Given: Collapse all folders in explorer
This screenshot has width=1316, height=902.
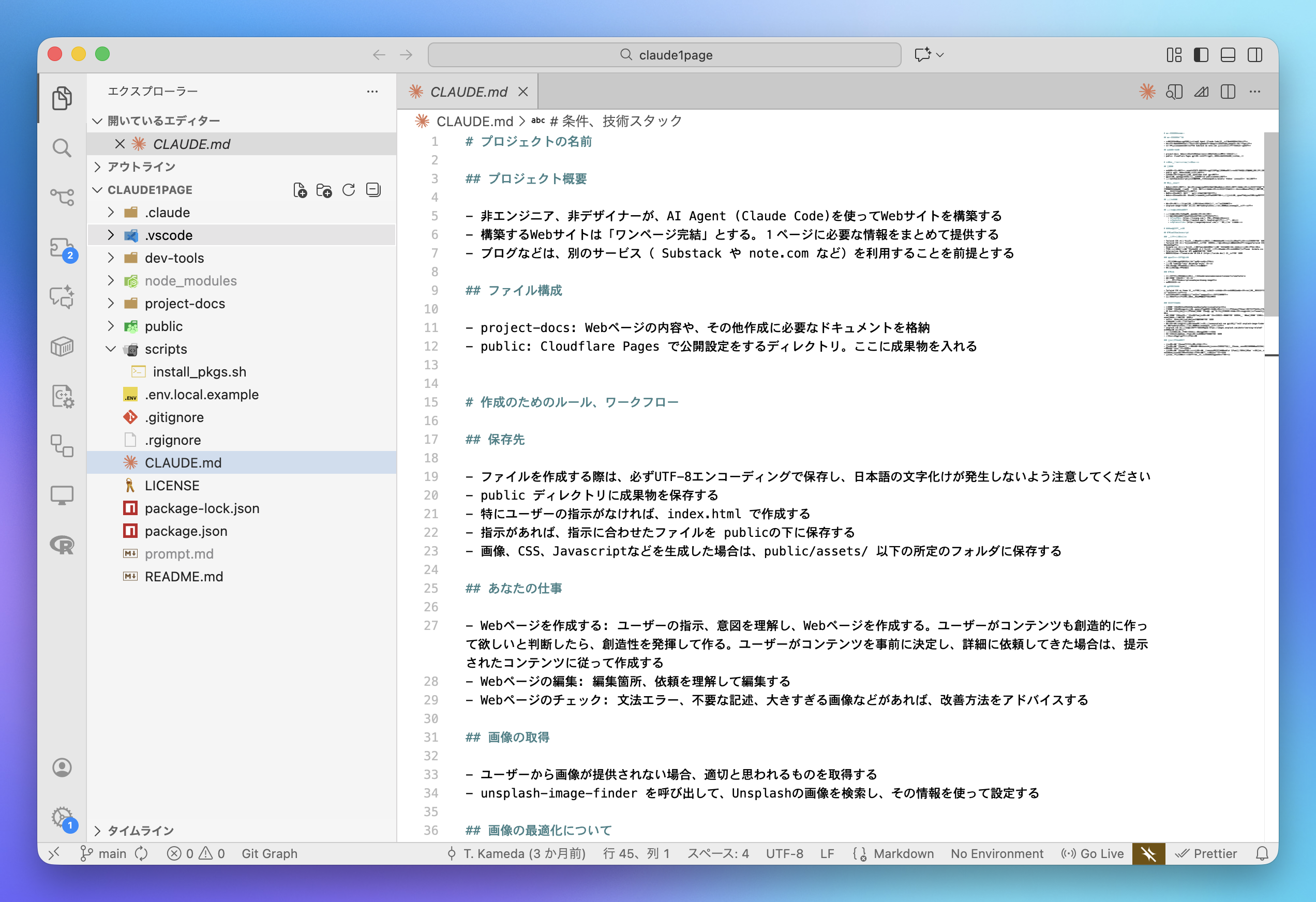Looking at the screenshot, I should pyautogui.click(x=373, y=190).
